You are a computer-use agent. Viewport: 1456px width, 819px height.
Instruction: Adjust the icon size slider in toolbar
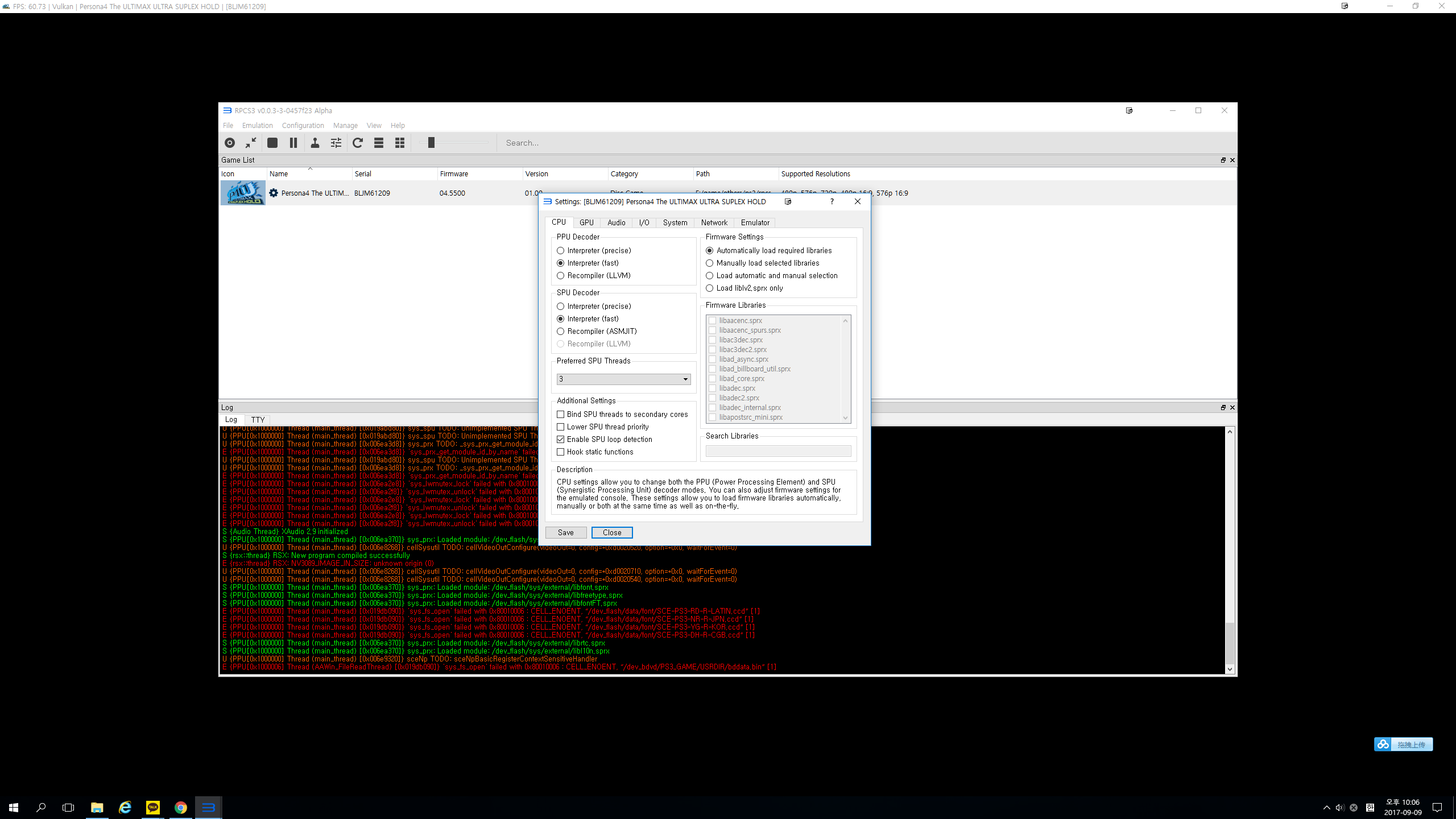[x=431, y=143]
